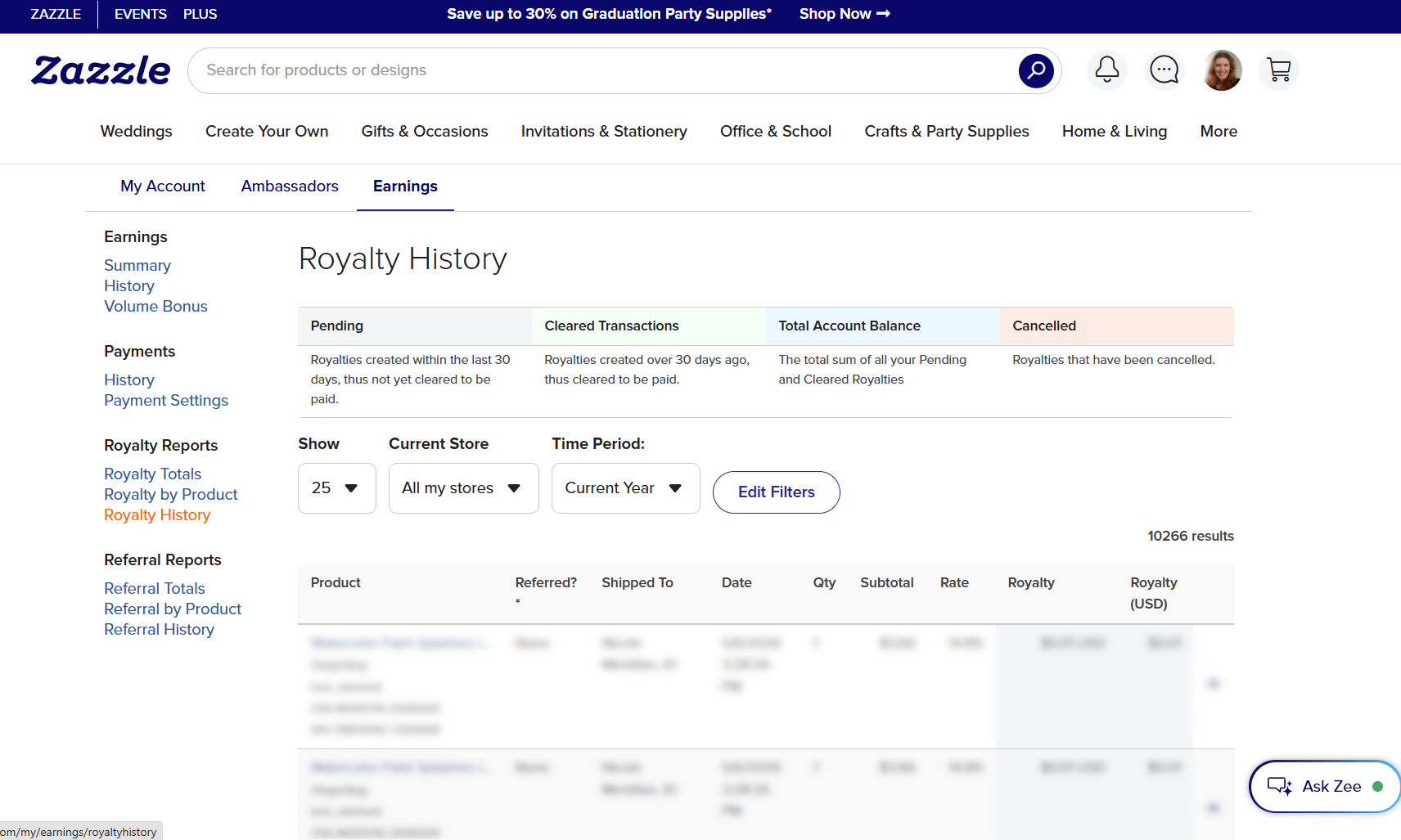The image size is (1401, 840).
Task: Open the notifications bell
Action: pyautogui.click(x=1107, y=70)
